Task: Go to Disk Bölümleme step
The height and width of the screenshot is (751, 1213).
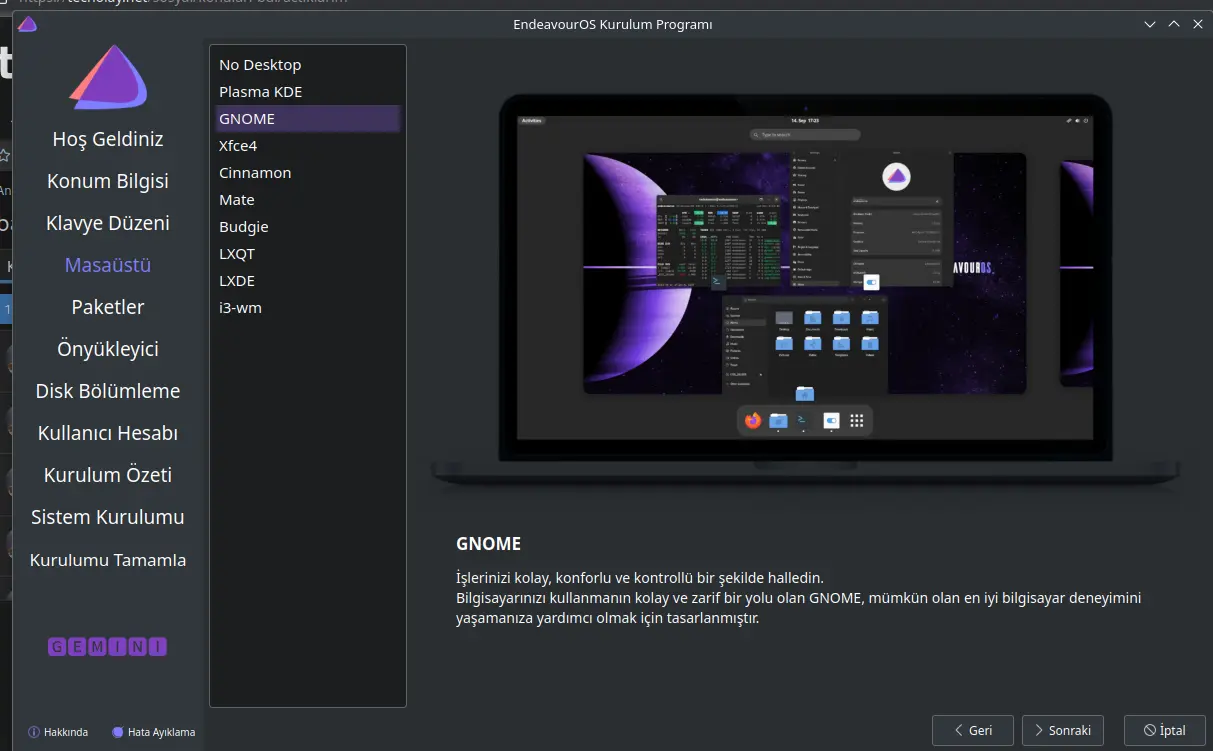Action: tap(108, 391)
